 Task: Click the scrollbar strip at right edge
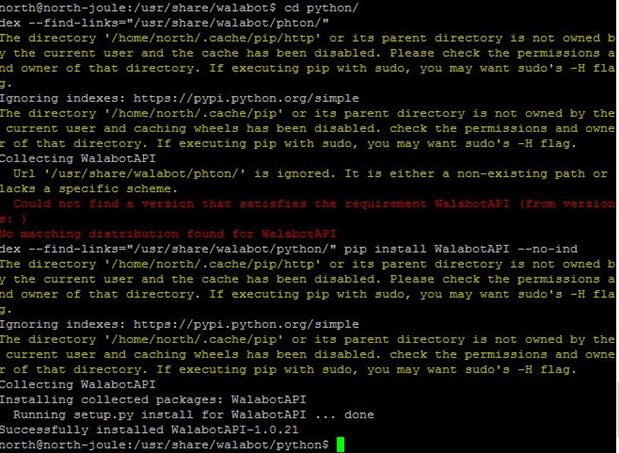click(x=617, y=226)
